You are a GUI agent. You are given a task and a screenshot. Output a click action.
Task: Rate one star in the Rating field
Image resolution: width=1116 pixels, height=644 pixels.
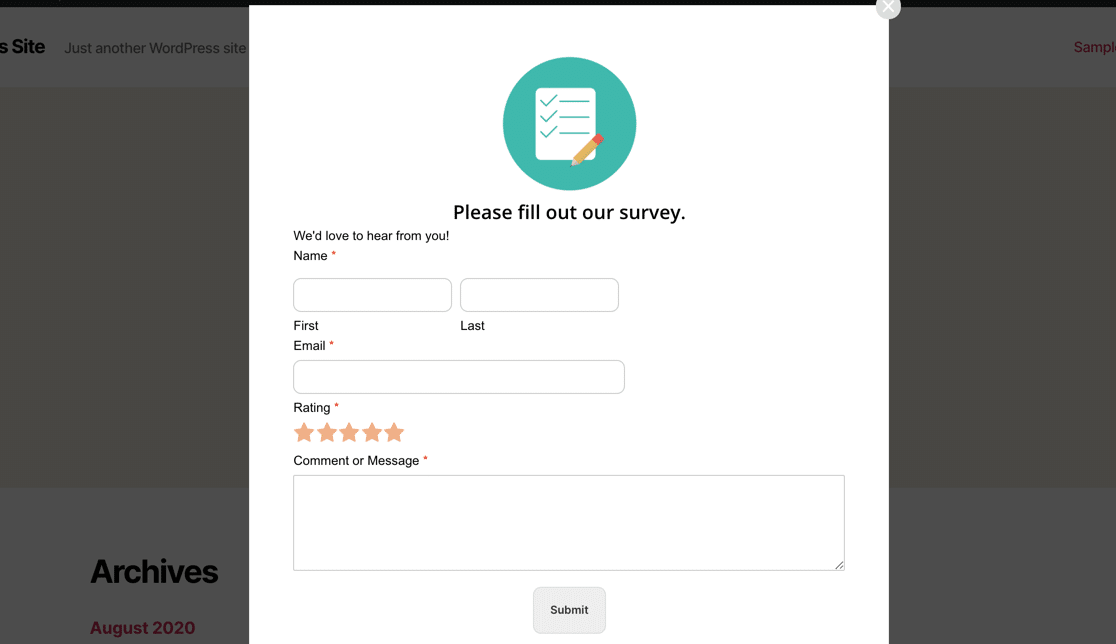[304, 432]
